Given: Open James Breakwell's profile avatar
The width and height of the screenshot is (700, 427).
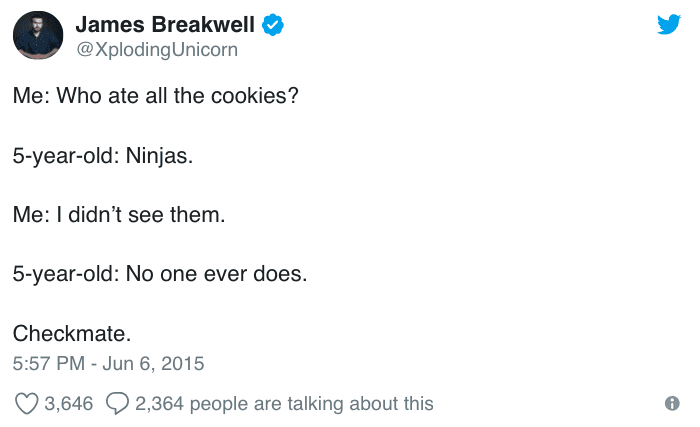Looking at the screenshot, I should [x=38, y=35].
